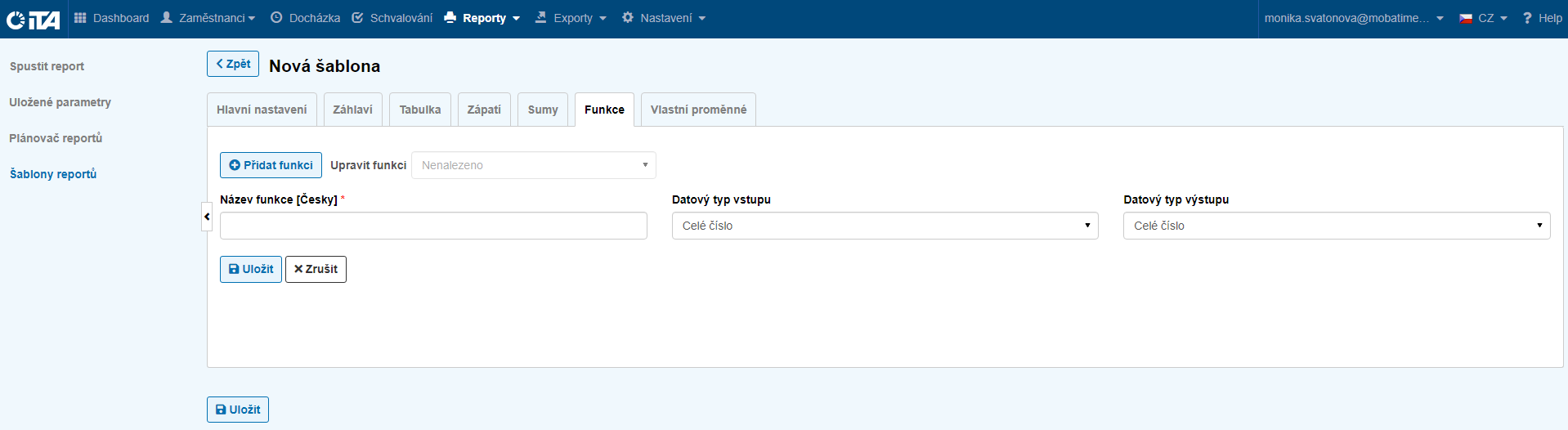Open the Datový typ výstupu select

(x=1336, y=226)
